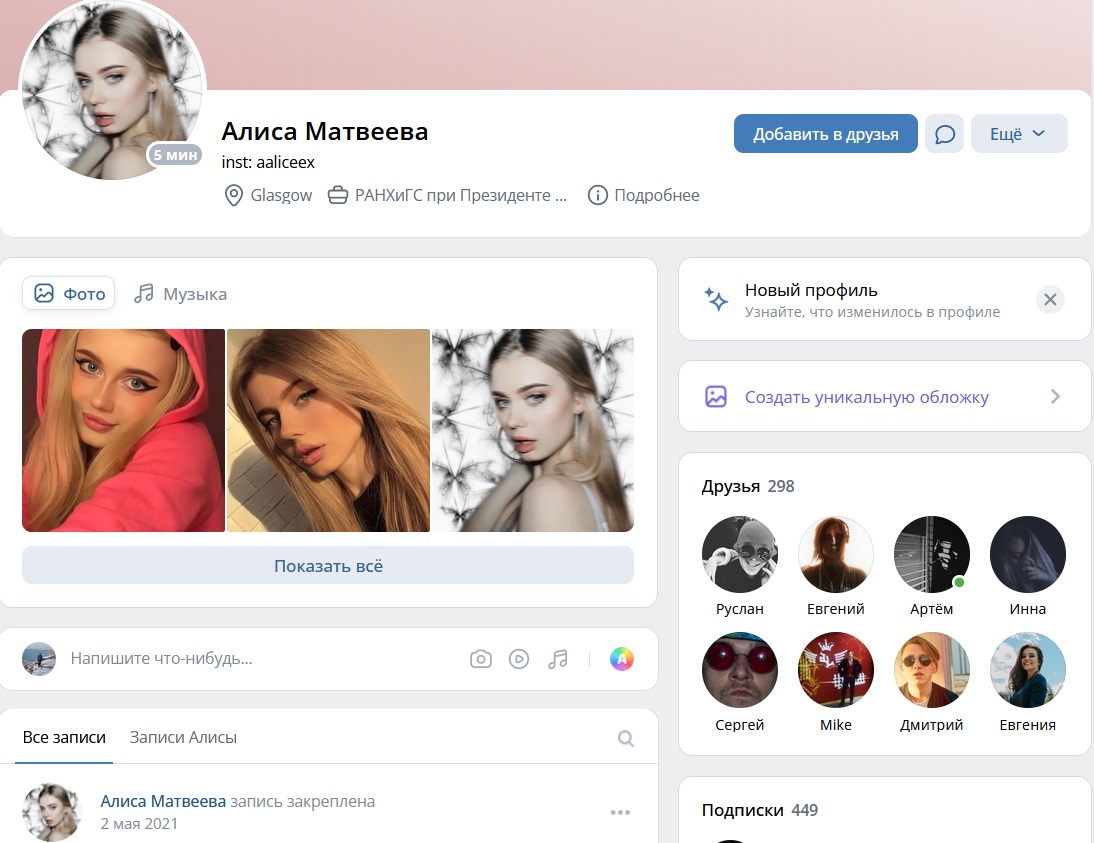Open the Друзья 298 friends list
The image size is (1094, 843).
[748, 486]
